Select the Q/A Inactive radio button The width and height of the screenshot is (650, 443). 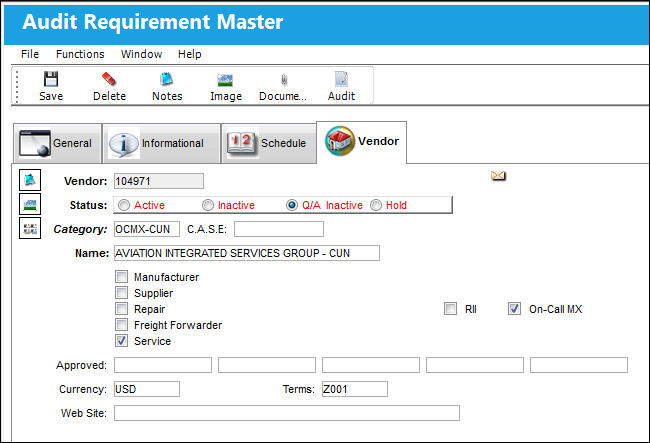pyautogui.click(x=292, y=205)
